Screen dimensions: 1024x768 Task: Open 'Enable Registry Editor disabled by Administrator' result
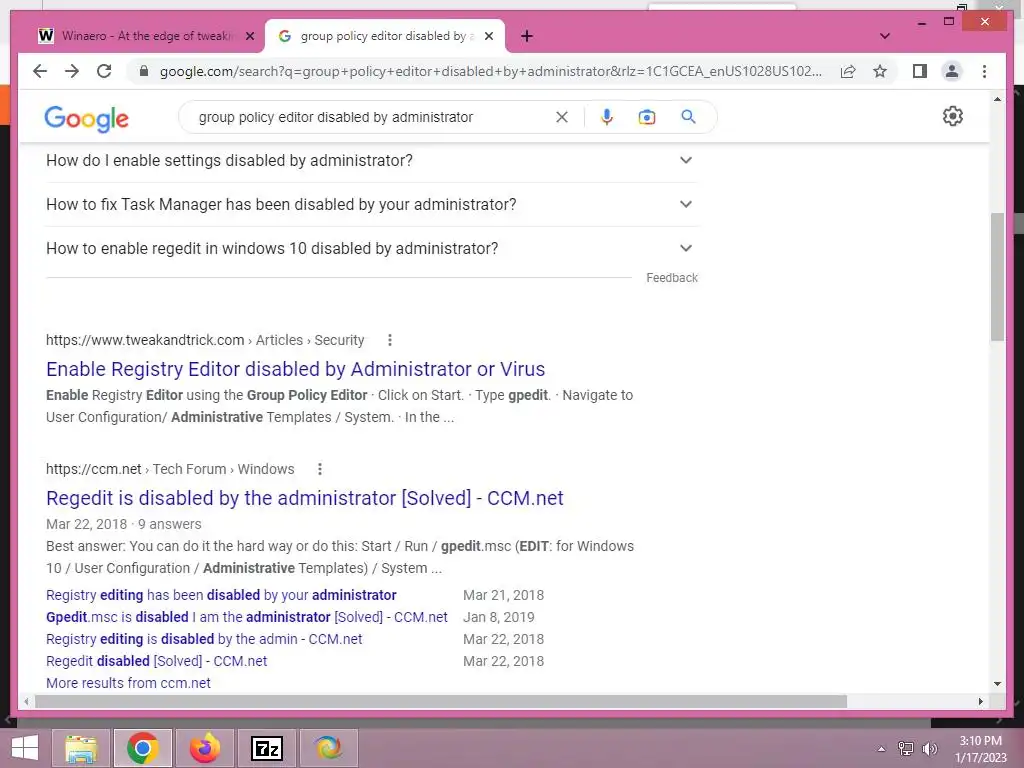295,369
